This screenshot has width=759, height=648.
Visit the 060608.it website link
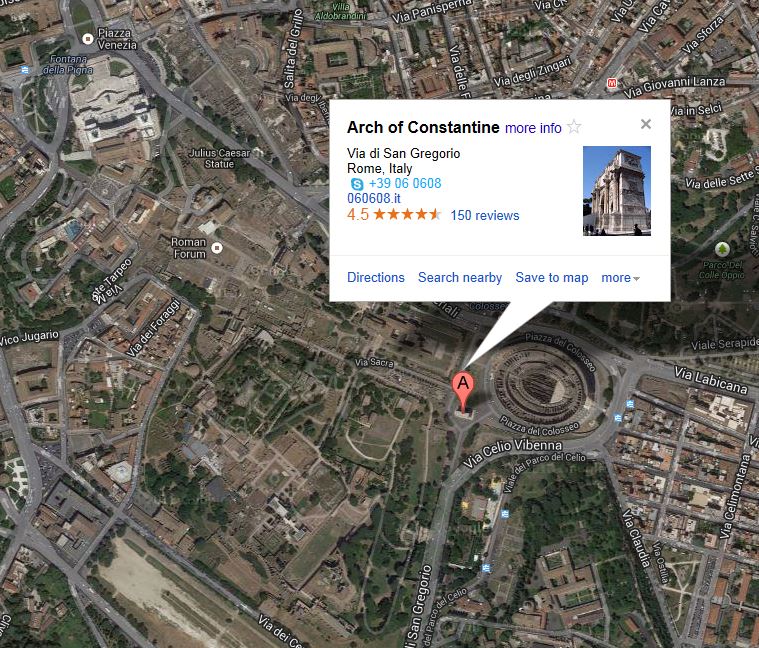click(374, 198)
